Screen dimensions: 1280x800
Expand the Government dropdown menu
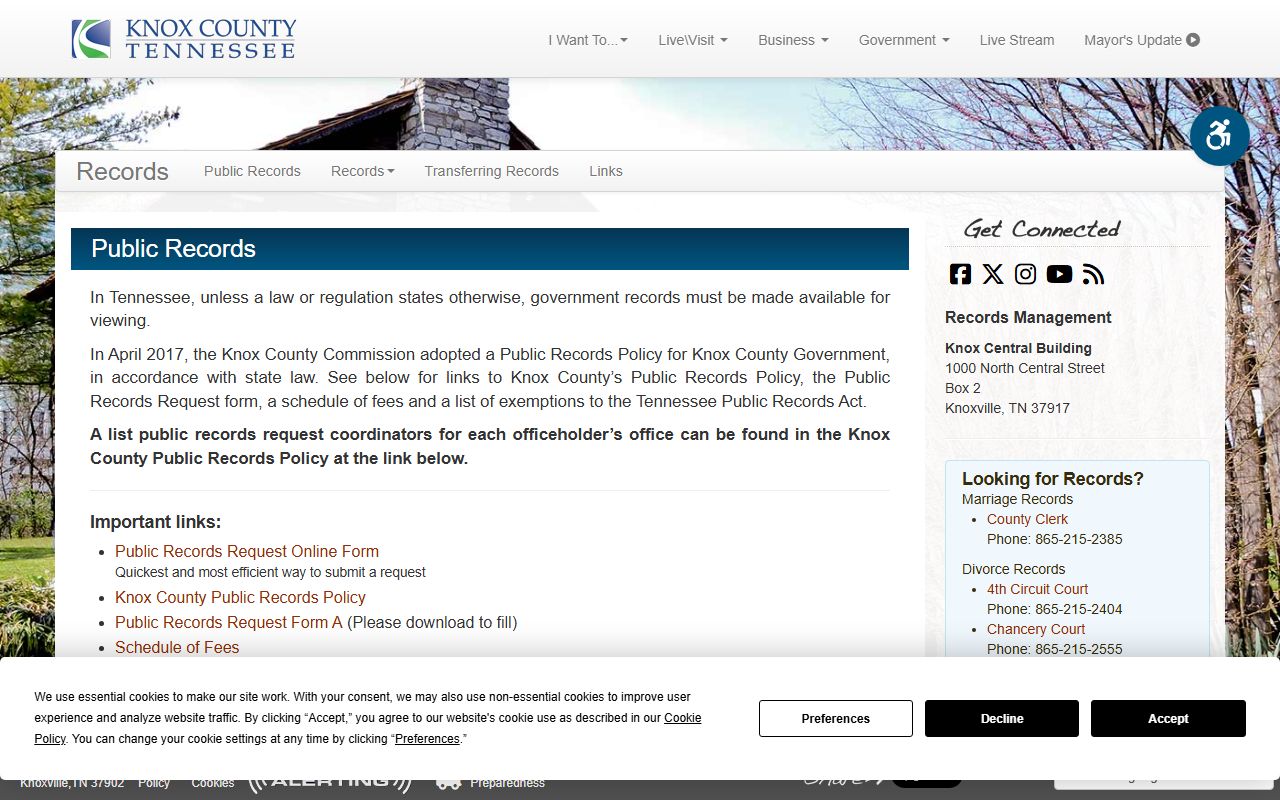pyautogui.click(x=904, y=40)
